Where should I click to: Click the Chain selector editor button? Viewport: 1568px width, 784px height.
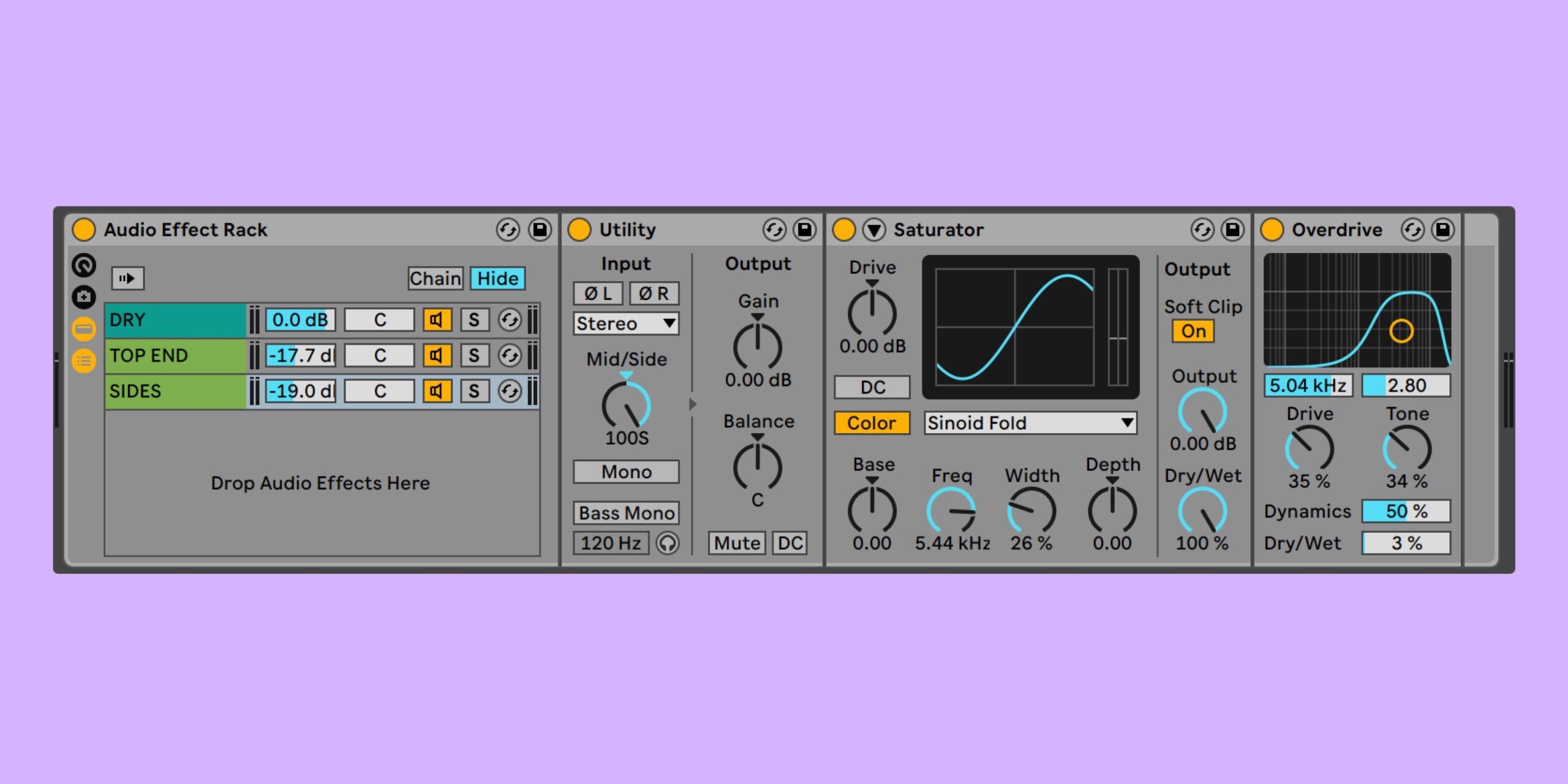(x=435, y=279)
